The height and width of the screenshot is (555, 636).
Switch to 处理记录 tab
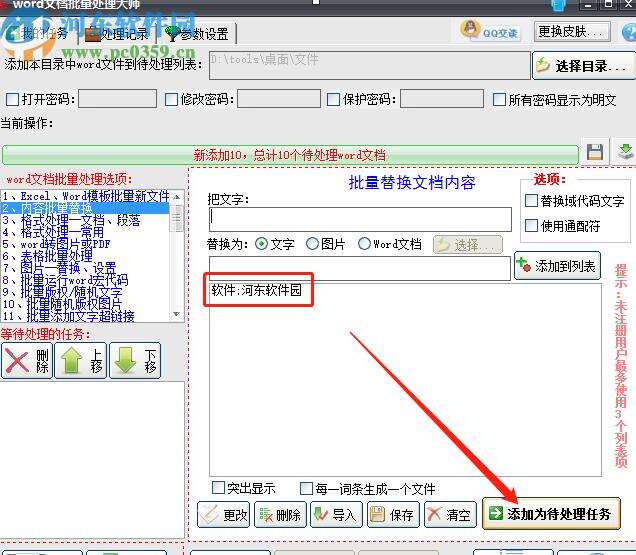(x=117, y=34)
